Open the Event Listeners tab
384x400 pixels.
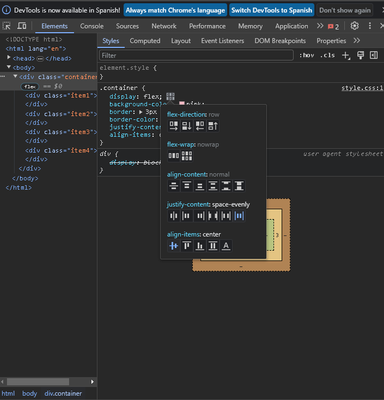[222, 41]
